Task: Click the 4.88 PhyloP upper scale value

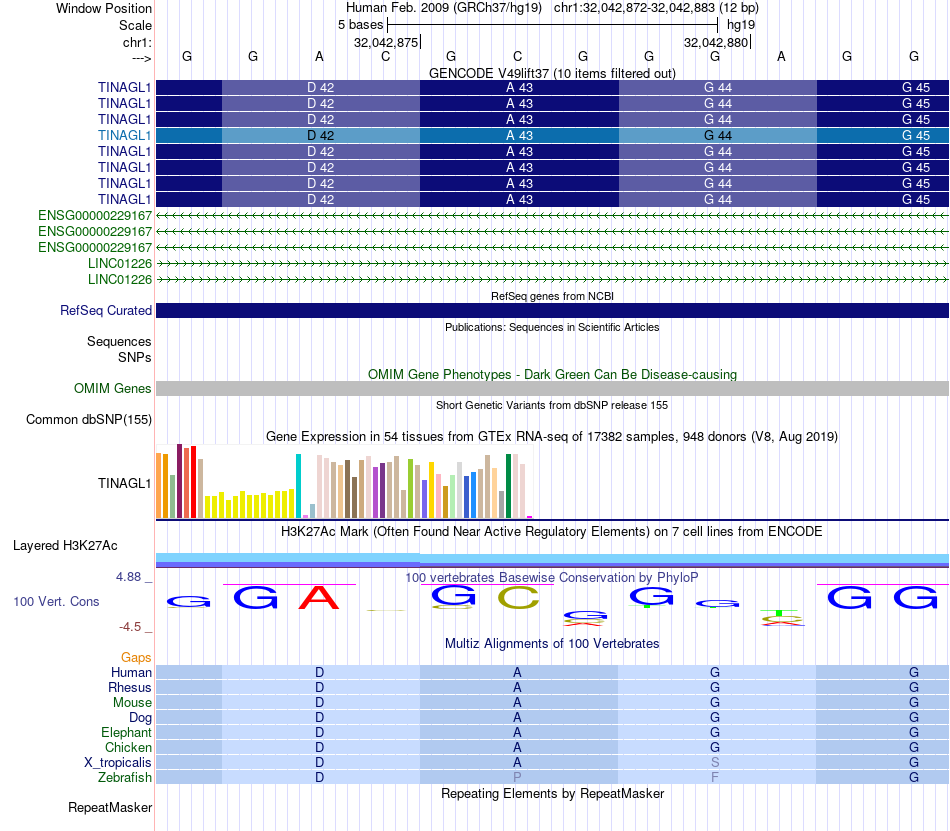Action: click(128, 577)
